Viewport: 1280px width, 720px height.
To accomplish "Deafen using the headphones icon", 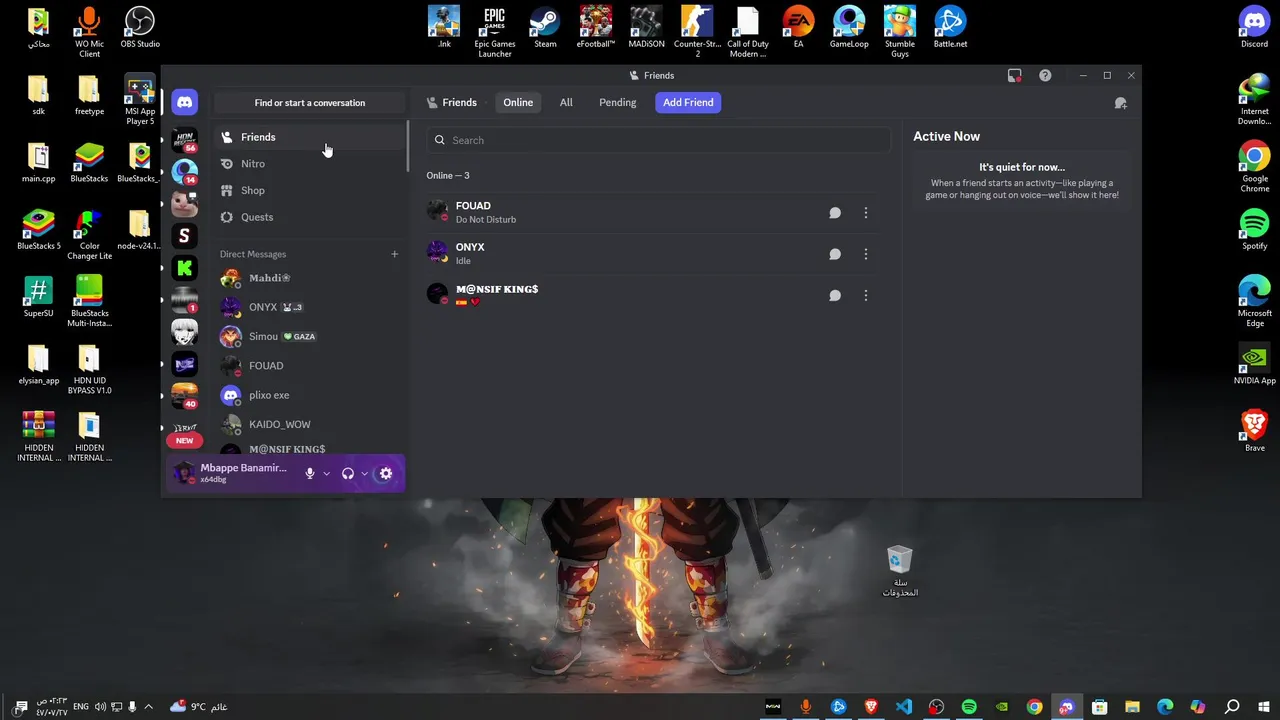I will pyautogui.click(x=348, y=474).
